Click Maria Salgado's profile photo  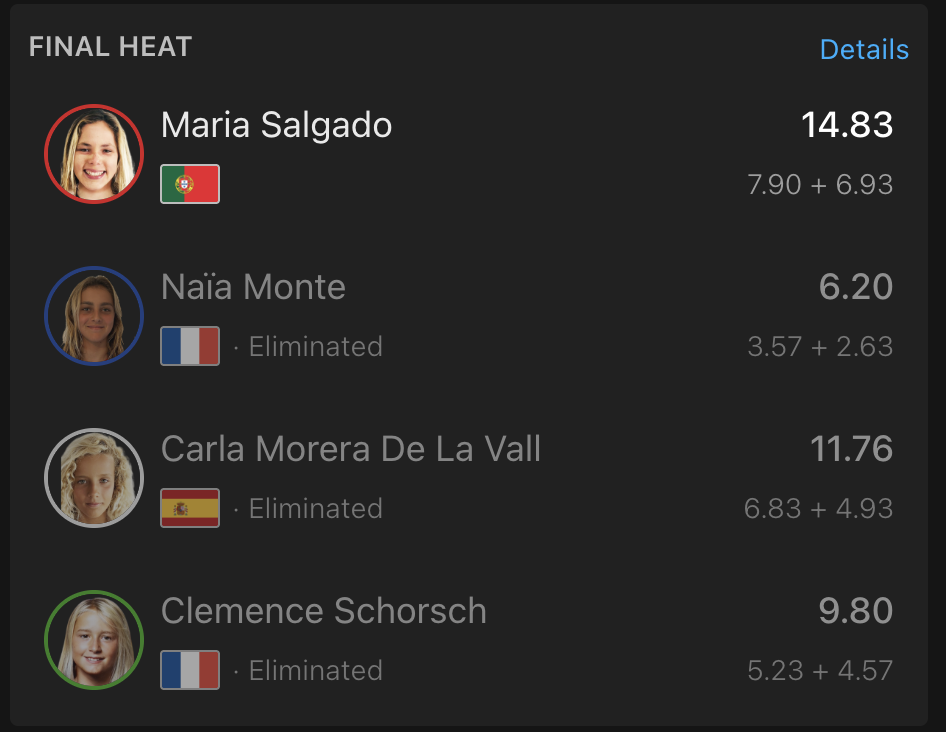pyautogui.click(x=94, y=154)
